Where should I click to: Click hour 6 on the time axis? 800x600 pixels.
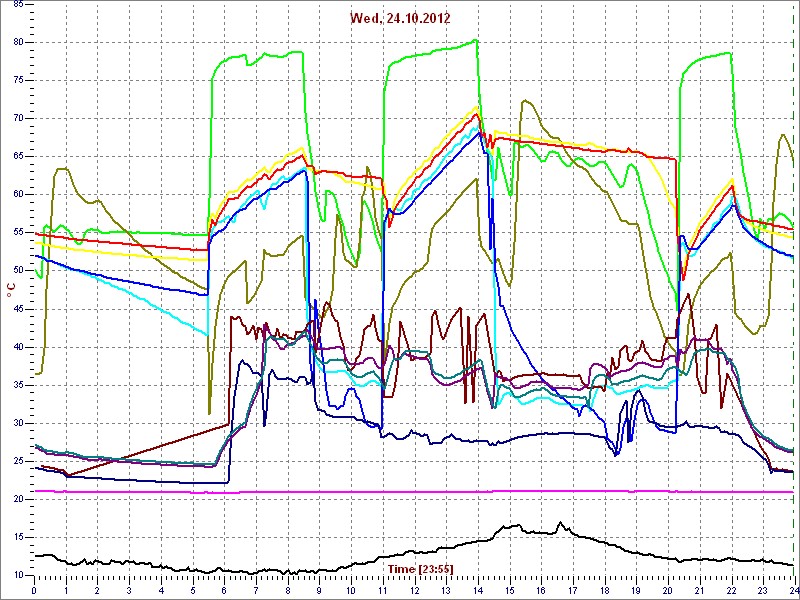coord(224,591)
